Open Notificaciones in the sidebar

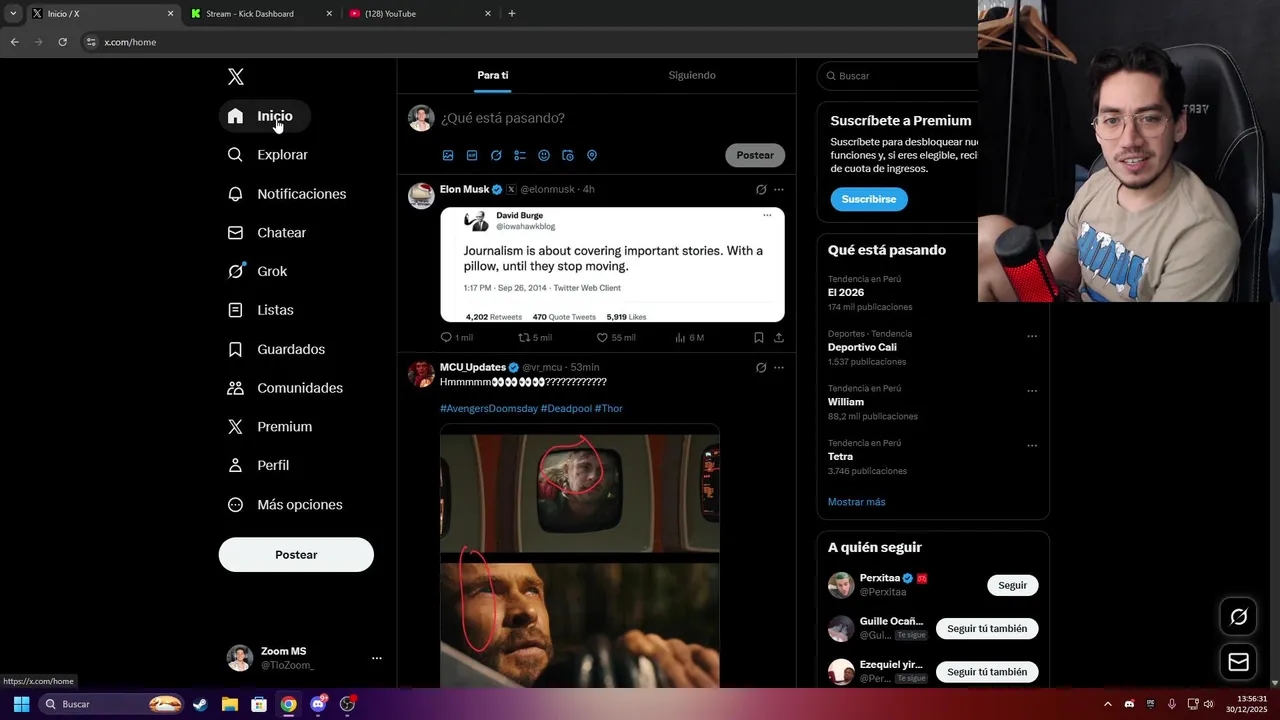coord(286,194)
